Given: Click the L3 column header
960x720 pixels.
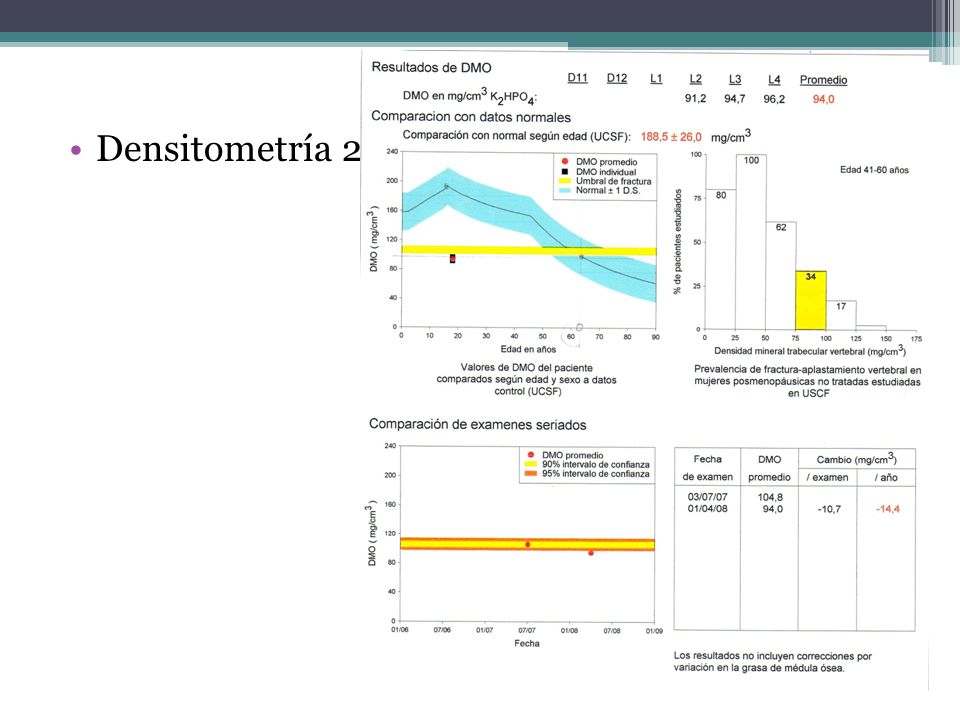Looking at the screenshot, I should (735, 79).
